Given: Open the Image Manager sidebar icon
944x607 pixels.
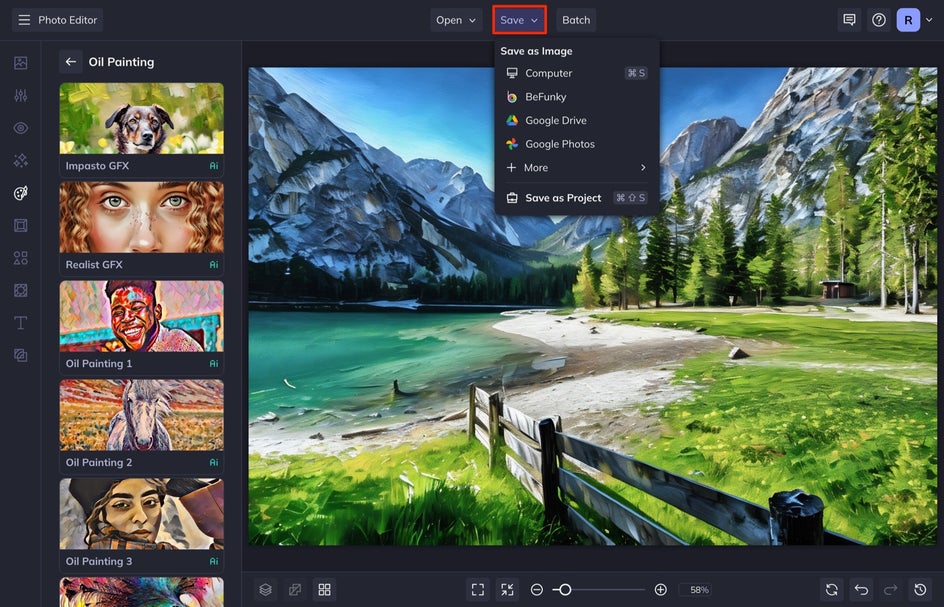Looking at the screenshot, I should pyautogui.click(x=20, y=63).
